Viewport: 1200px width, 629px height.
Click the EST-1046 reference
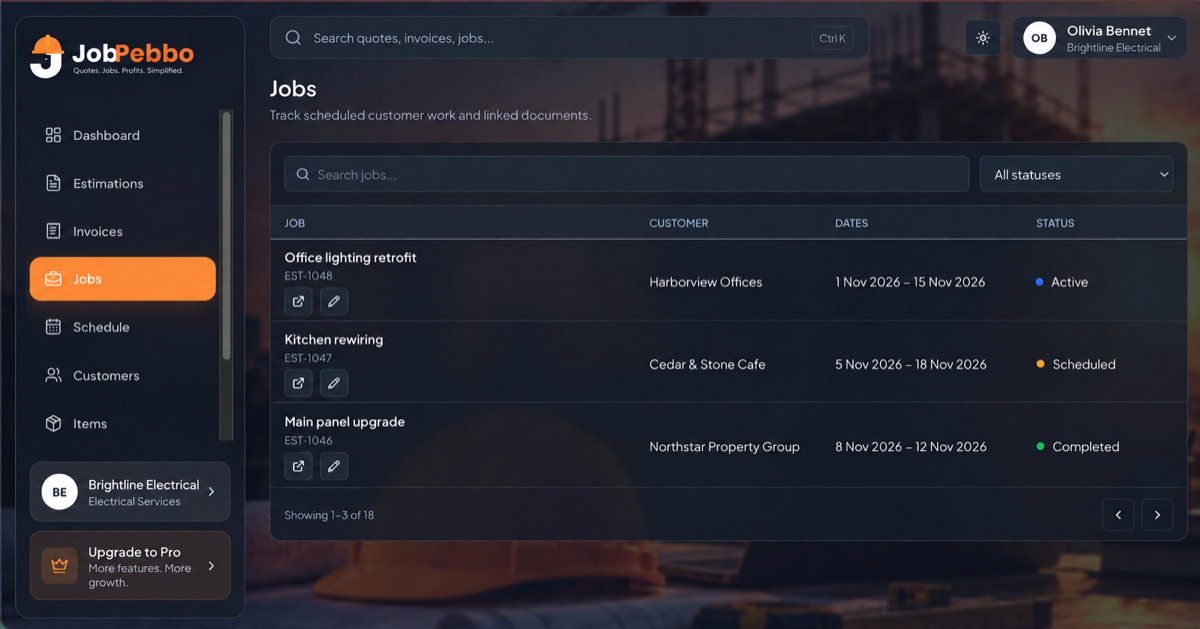tap(308, 440)
